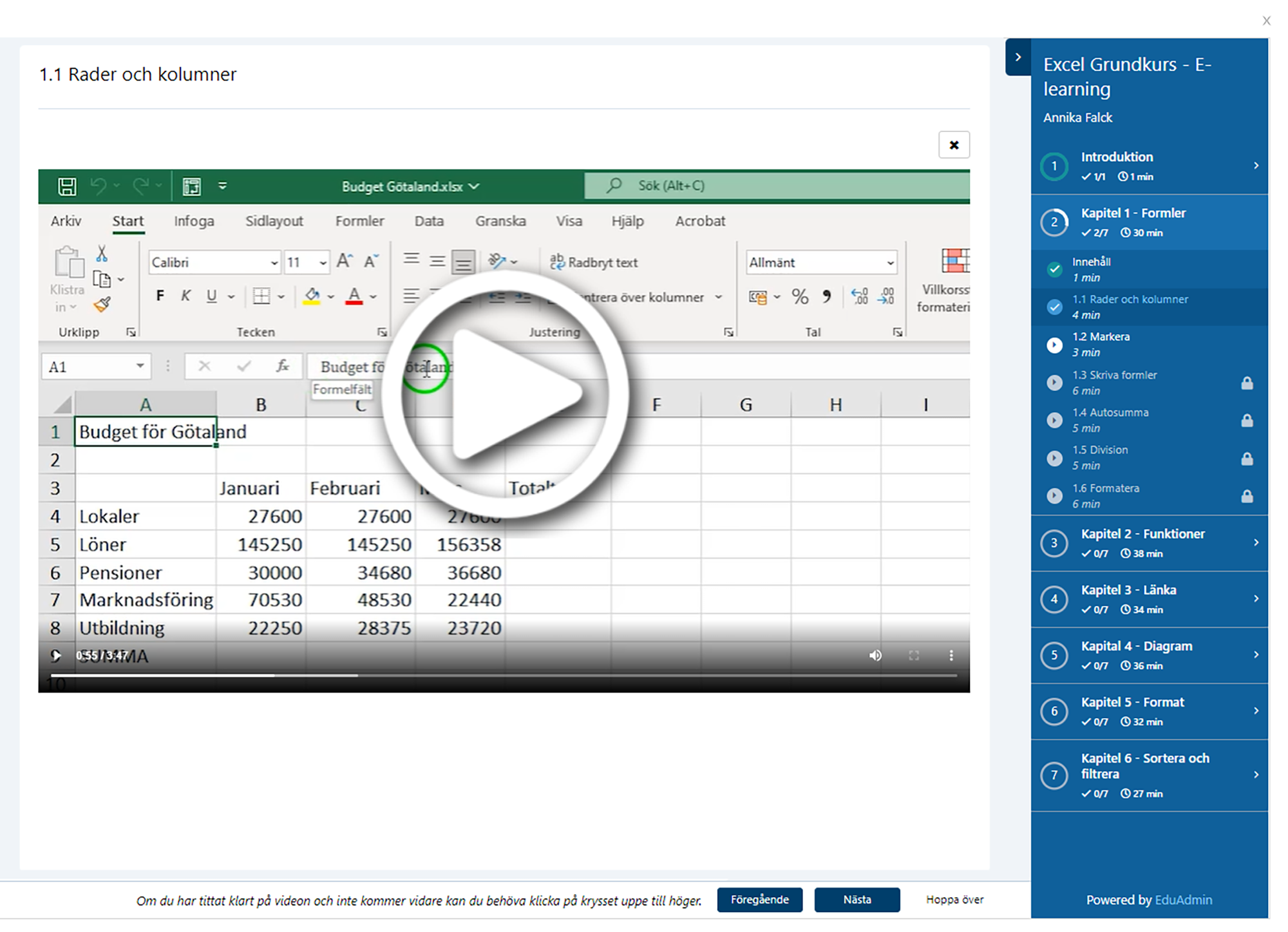This screenshot has width=1288, height=932.
Task: Switch to the Formler ribbon tab
Action: point(359,221)
